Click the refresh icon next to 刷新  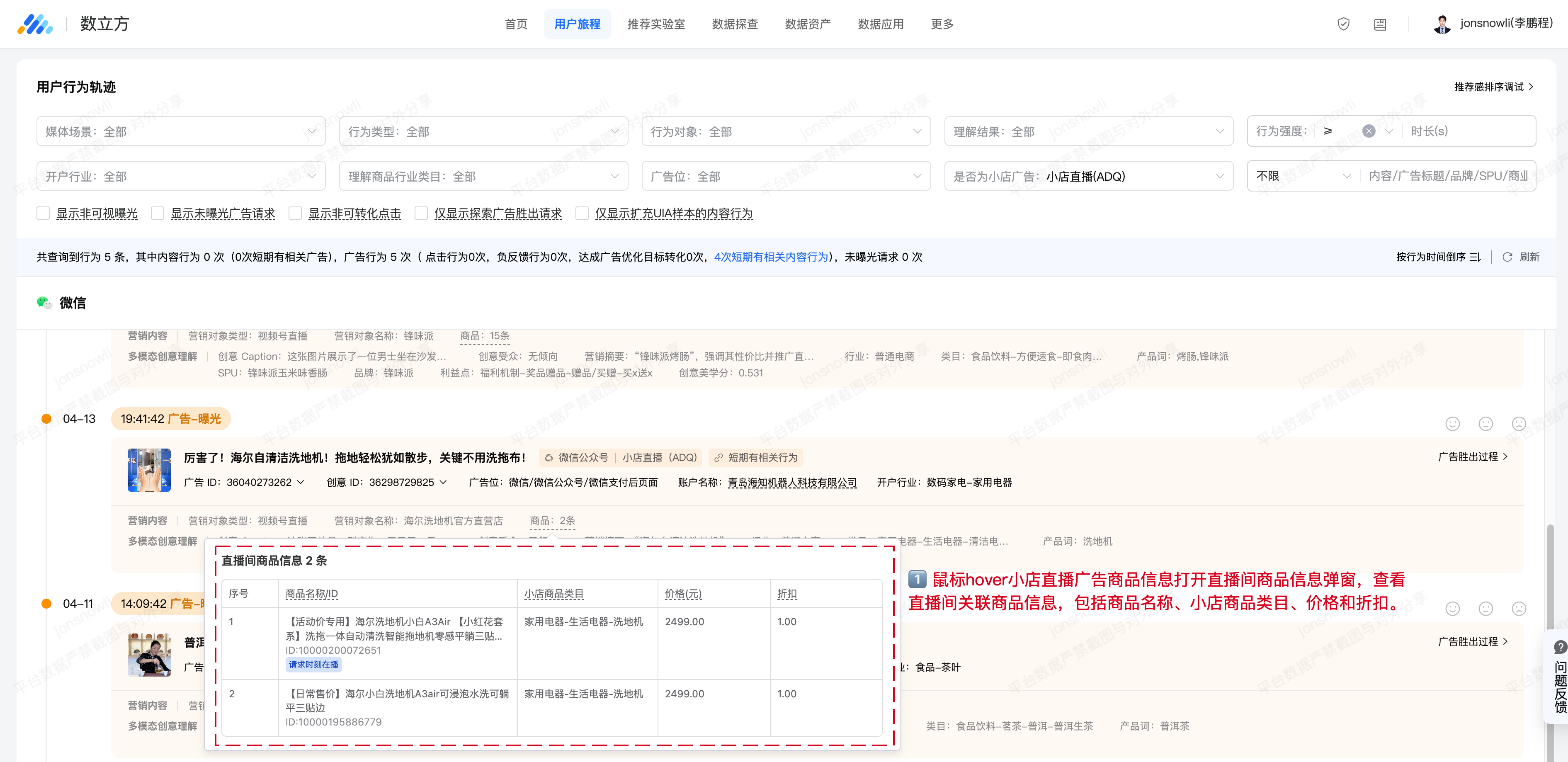[x=1507, y=257]
